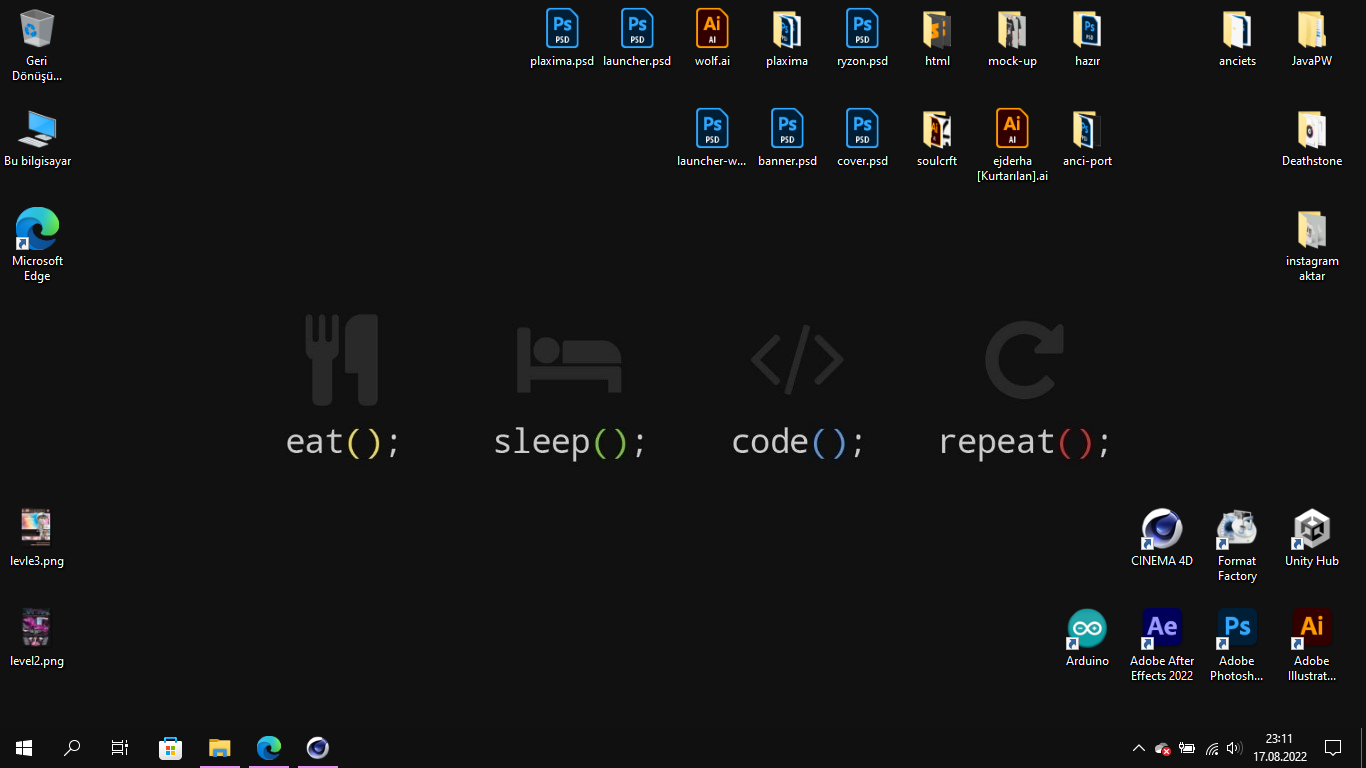
Task: Open Task View on the taskbar
Action: pos(120,748)
